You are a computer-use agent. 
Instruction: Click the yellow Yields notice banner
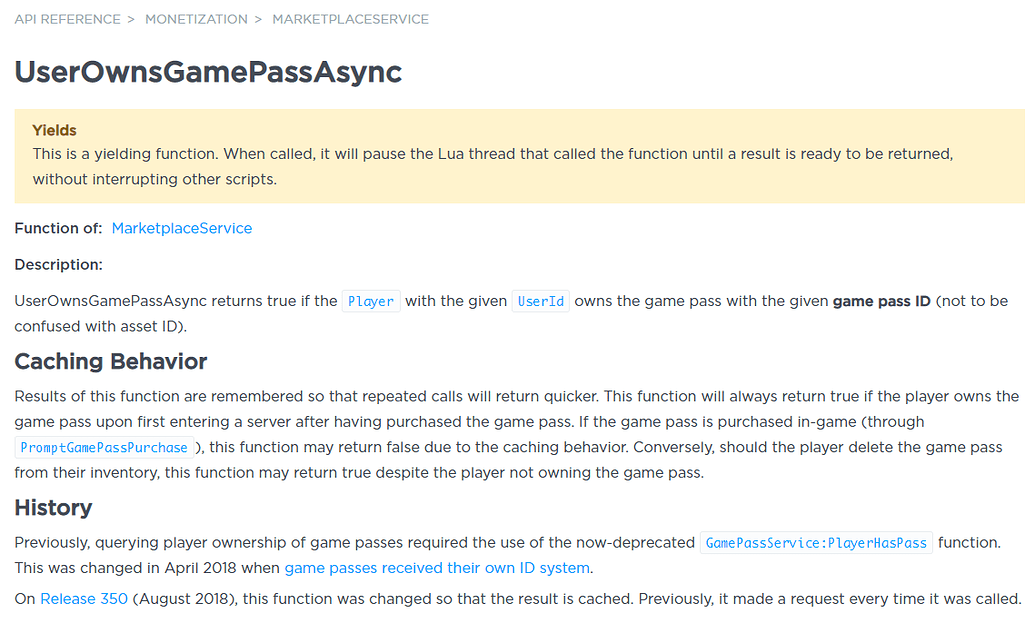pos(517,153)
